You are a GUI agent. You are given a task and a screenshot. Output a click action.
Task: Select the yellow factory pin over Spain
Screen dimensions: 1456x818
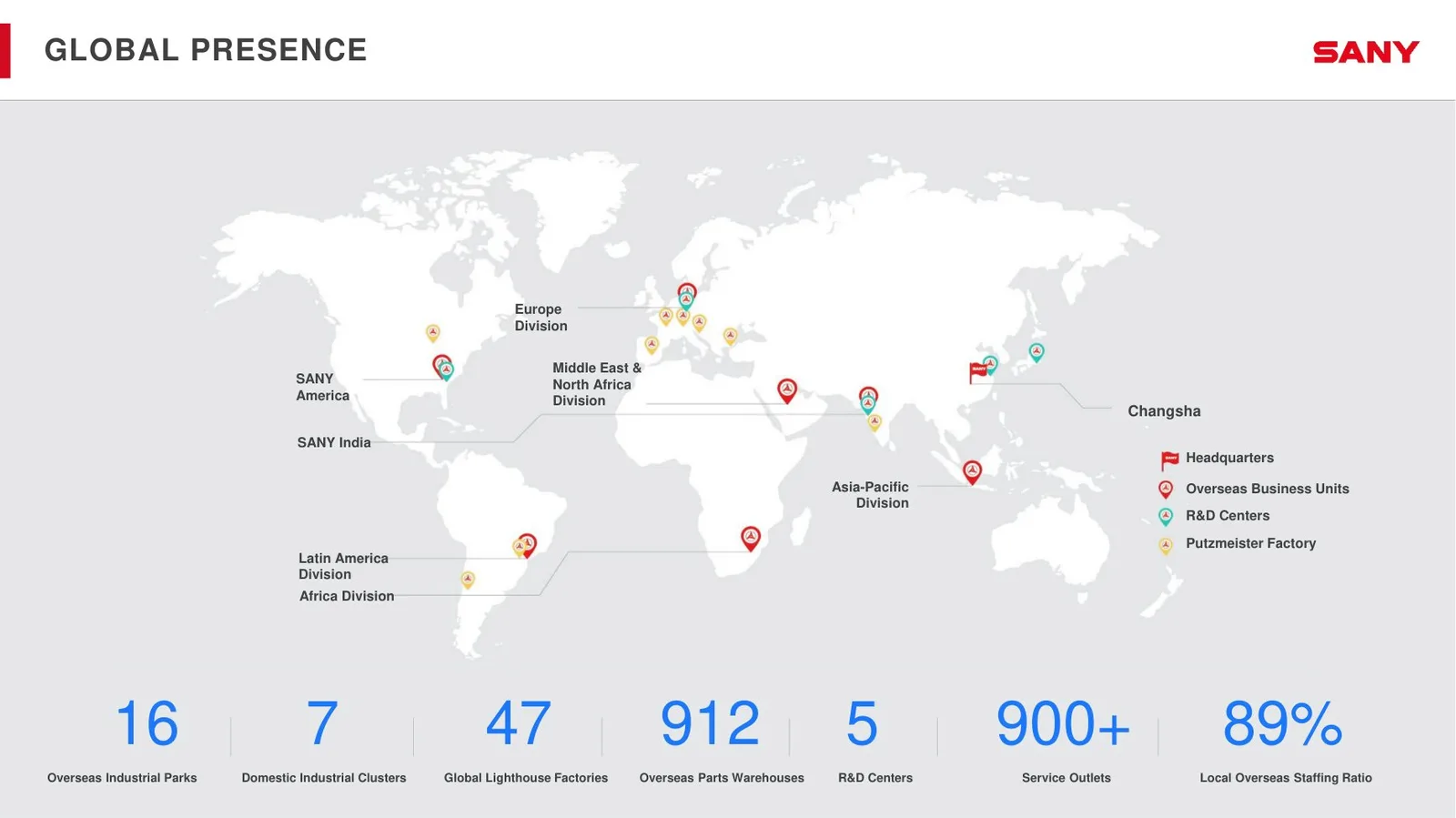(x=652, y=345)
